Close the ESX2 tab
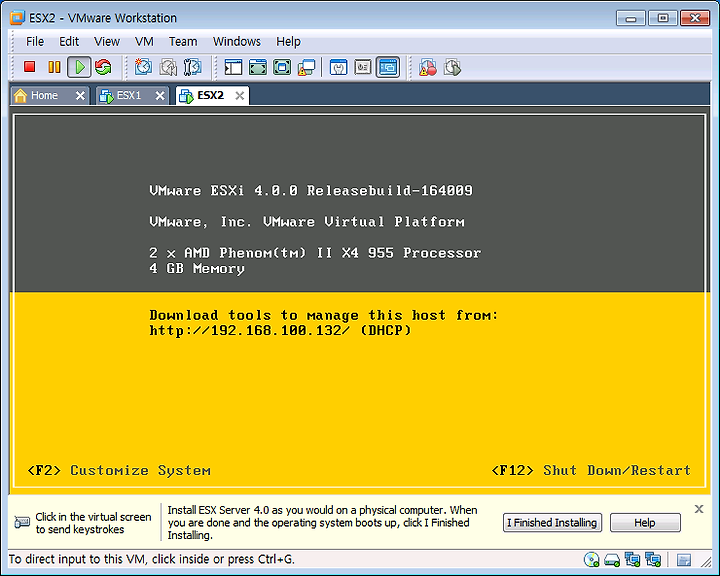Viewport: 720px width, 576px height. point(240,96)
